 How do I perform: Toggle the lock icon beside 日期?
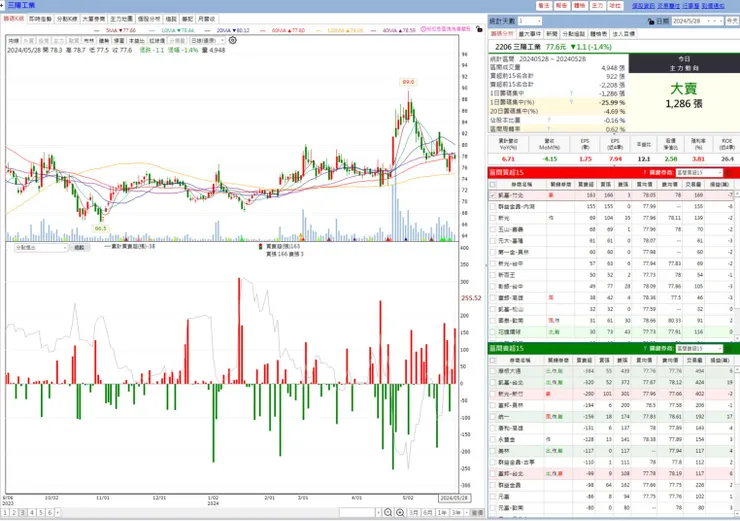point(651,21)
